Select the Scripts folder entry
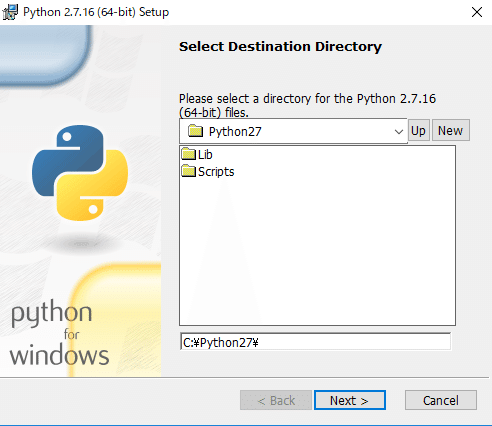 point(208,171)
